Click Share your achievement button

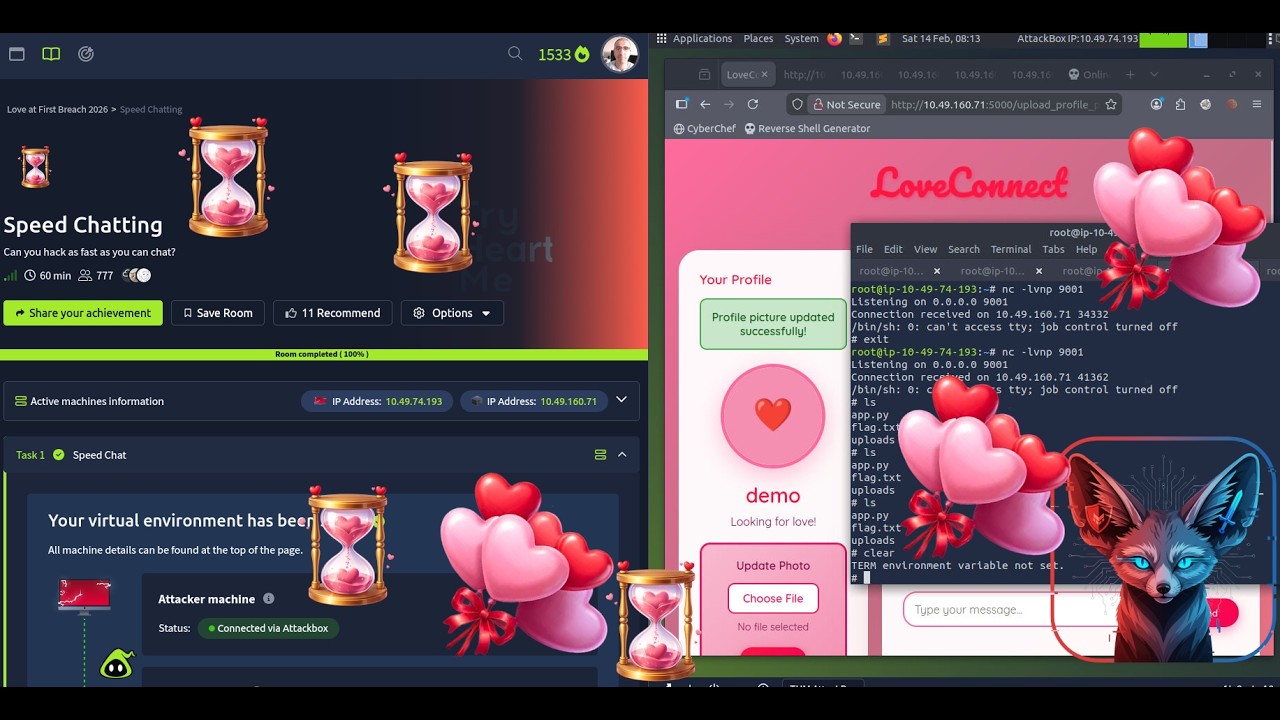83,313
